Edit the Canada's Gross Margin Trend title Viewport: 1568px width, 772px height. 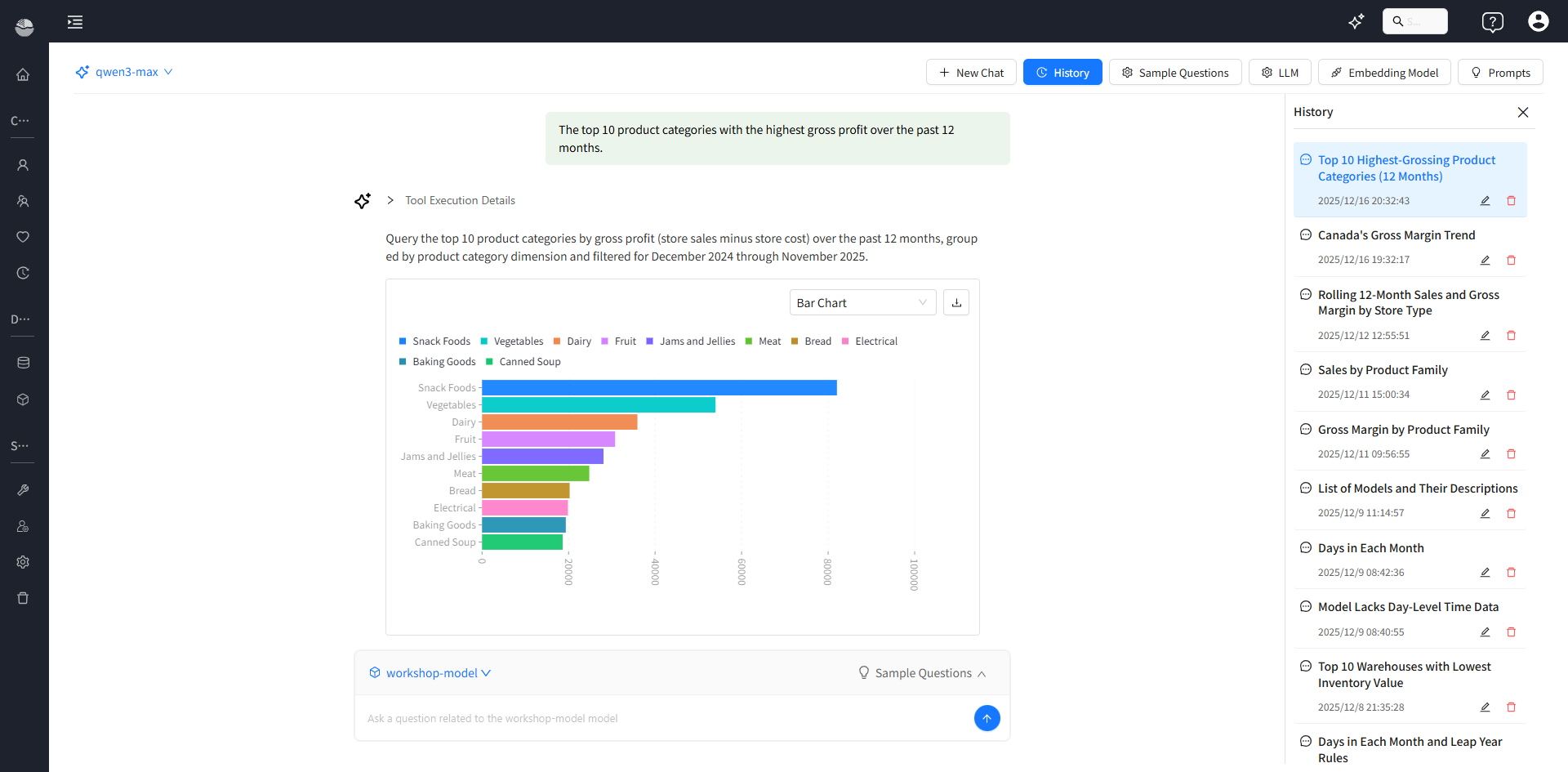click(1485, 260)
